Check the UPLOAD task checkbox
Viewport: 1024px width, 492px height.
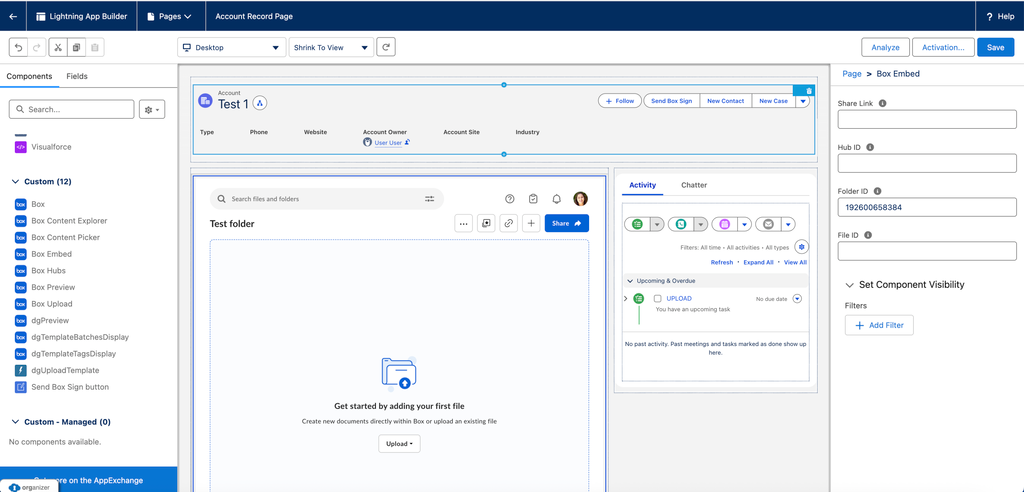click(x=657, y=299)
